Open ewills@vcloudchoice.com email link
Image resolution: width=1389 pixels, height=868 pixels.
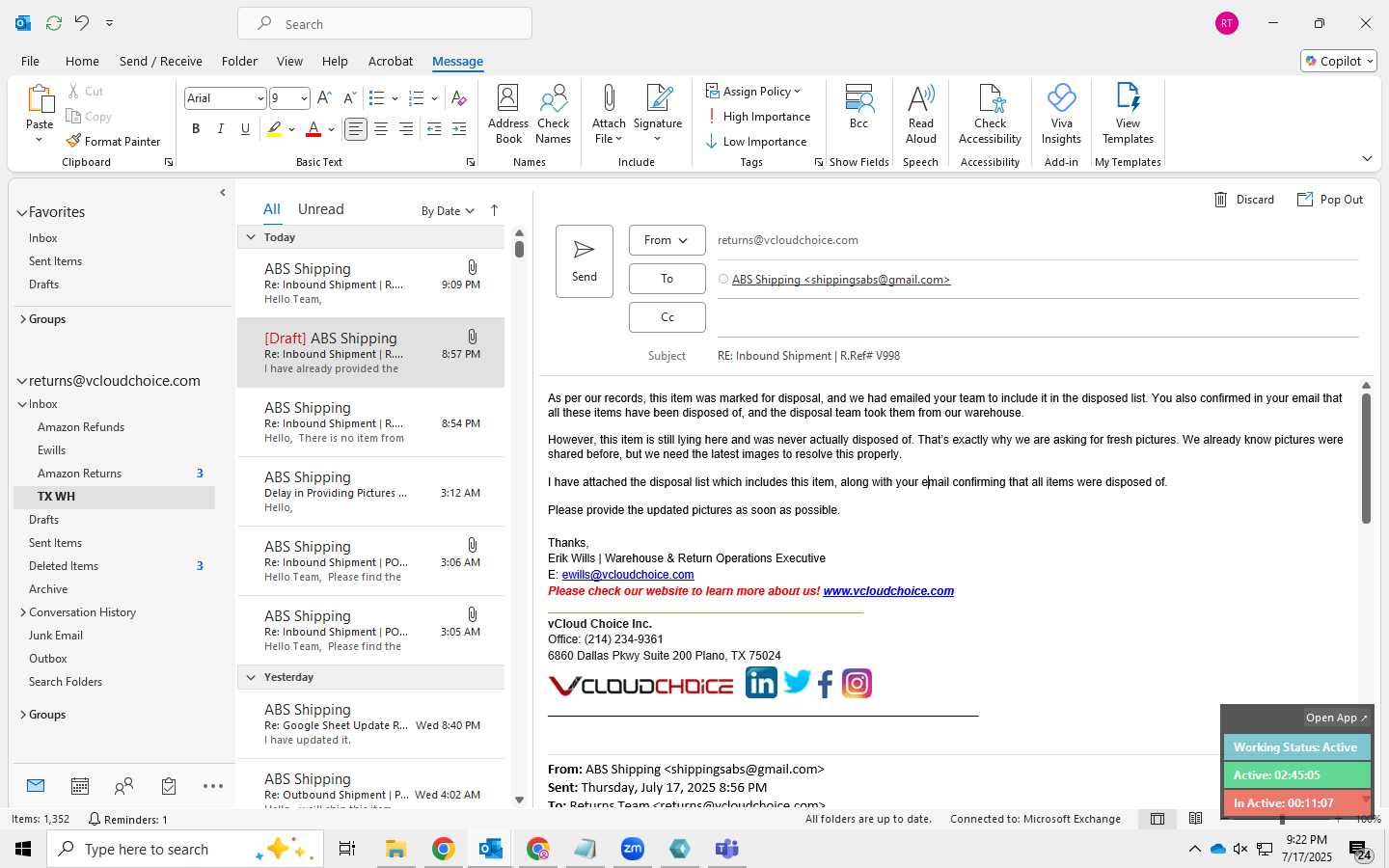coord(628,575)
